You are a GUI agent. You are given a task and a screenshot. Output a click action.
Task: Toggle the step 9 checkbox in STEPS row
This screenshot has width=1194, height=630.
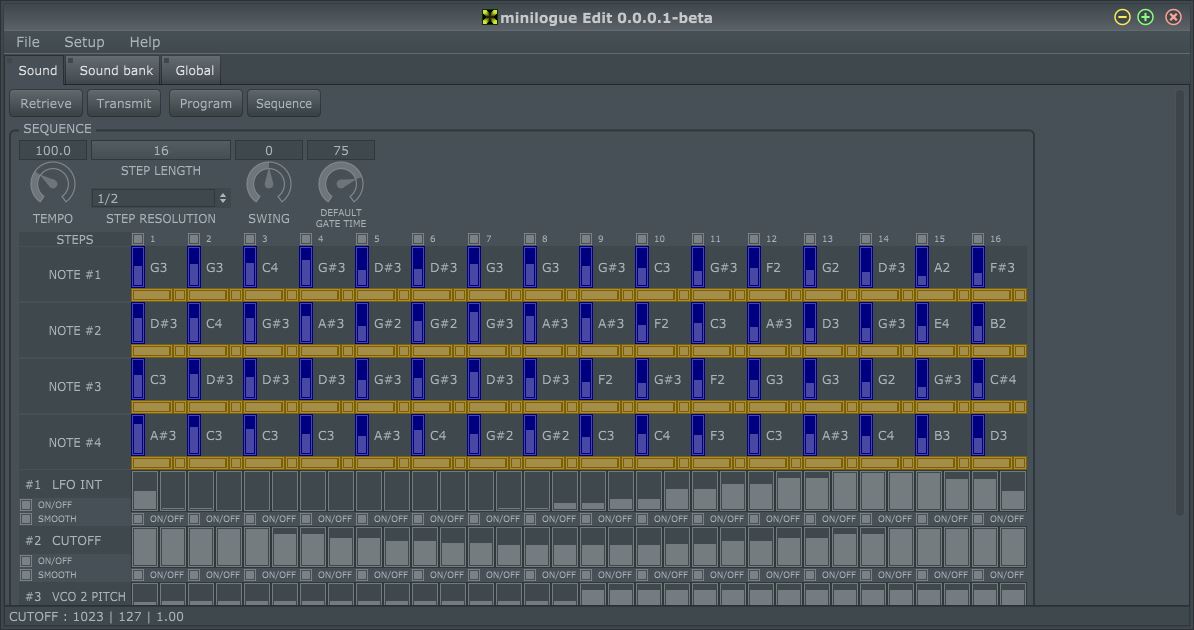[586, 238]
